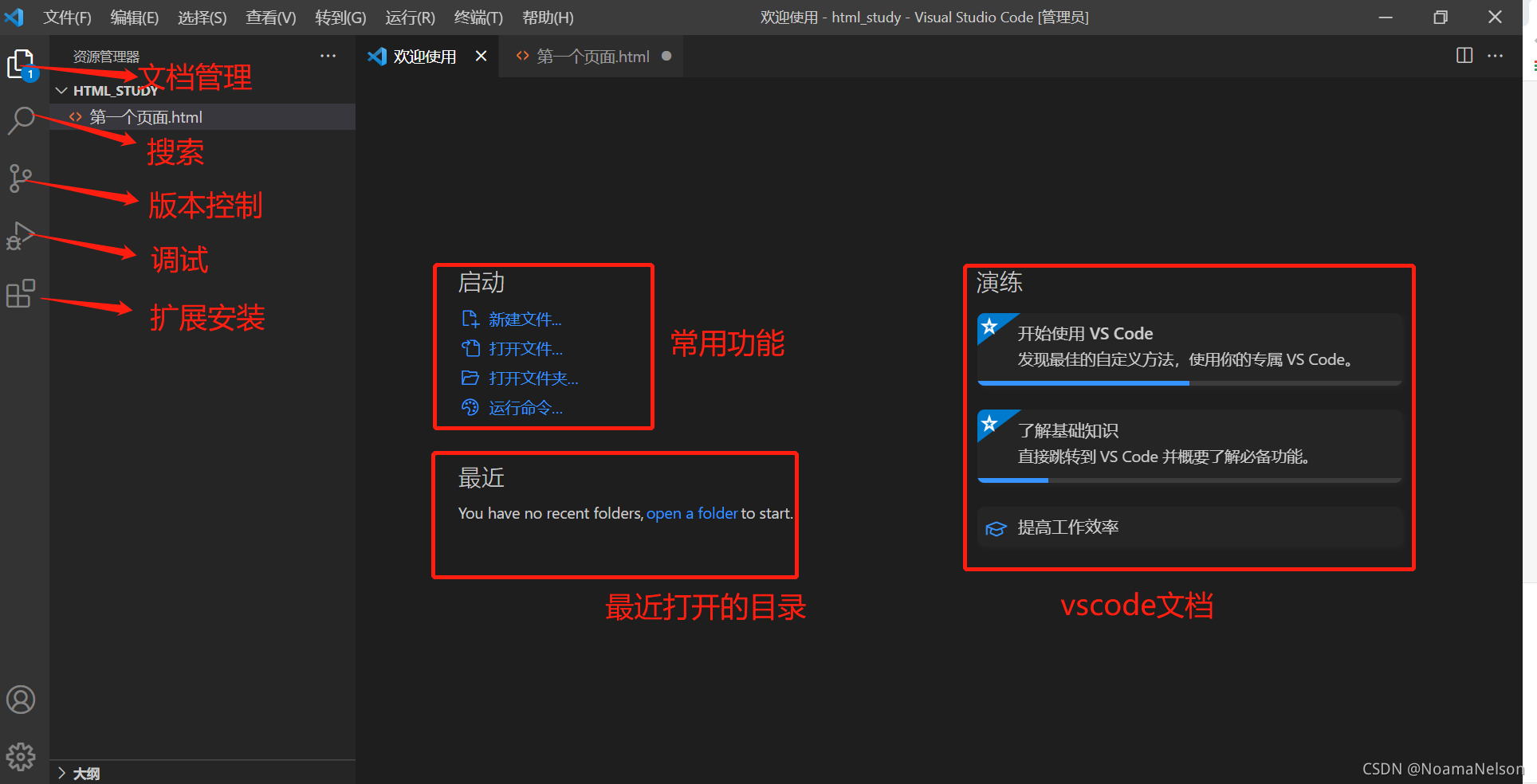Screen dimensions: 1537x784
Task: Click the 最近 section heading
Action: 482,478
